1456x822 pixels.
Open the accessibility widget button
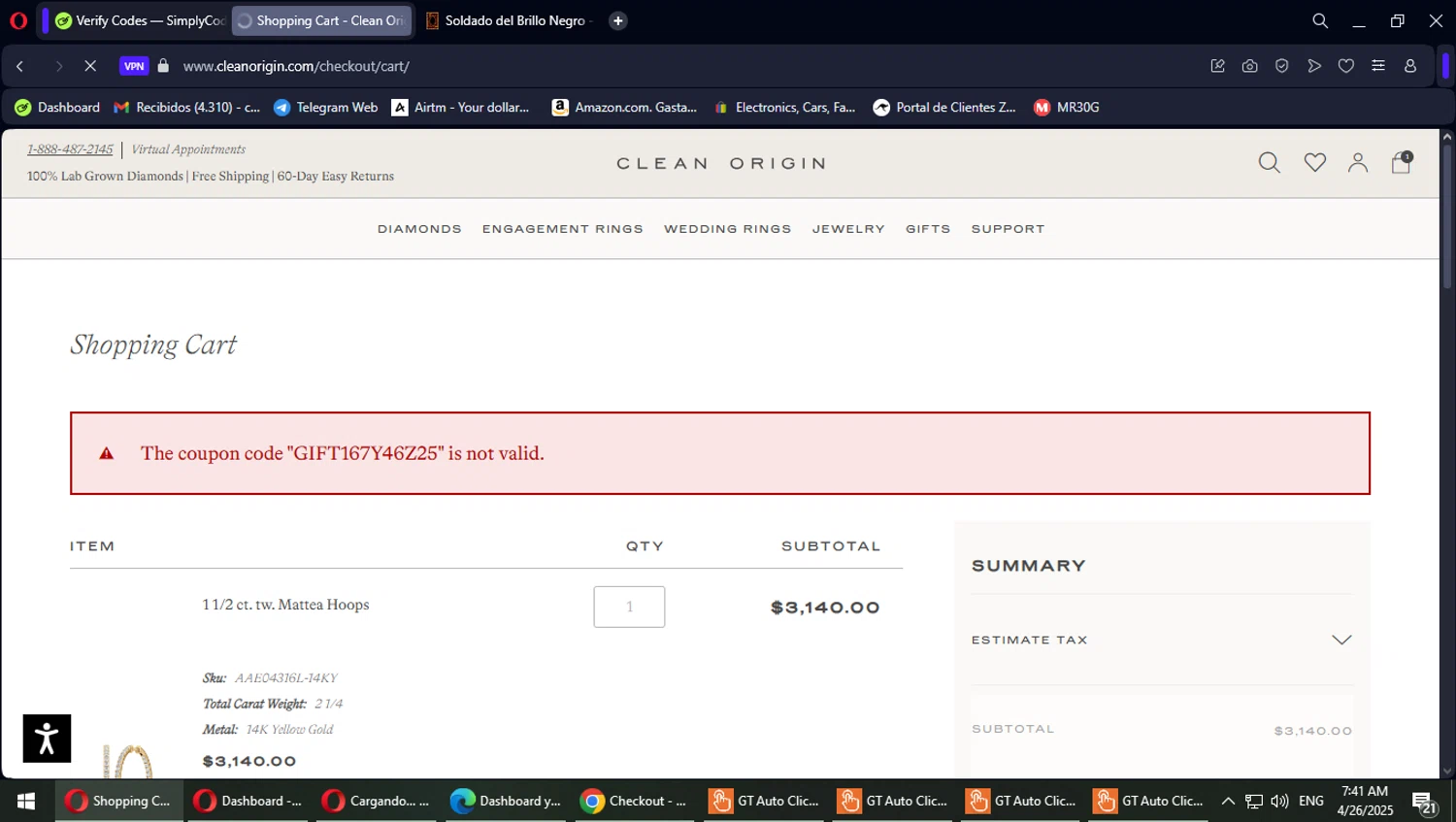(47, 739)
